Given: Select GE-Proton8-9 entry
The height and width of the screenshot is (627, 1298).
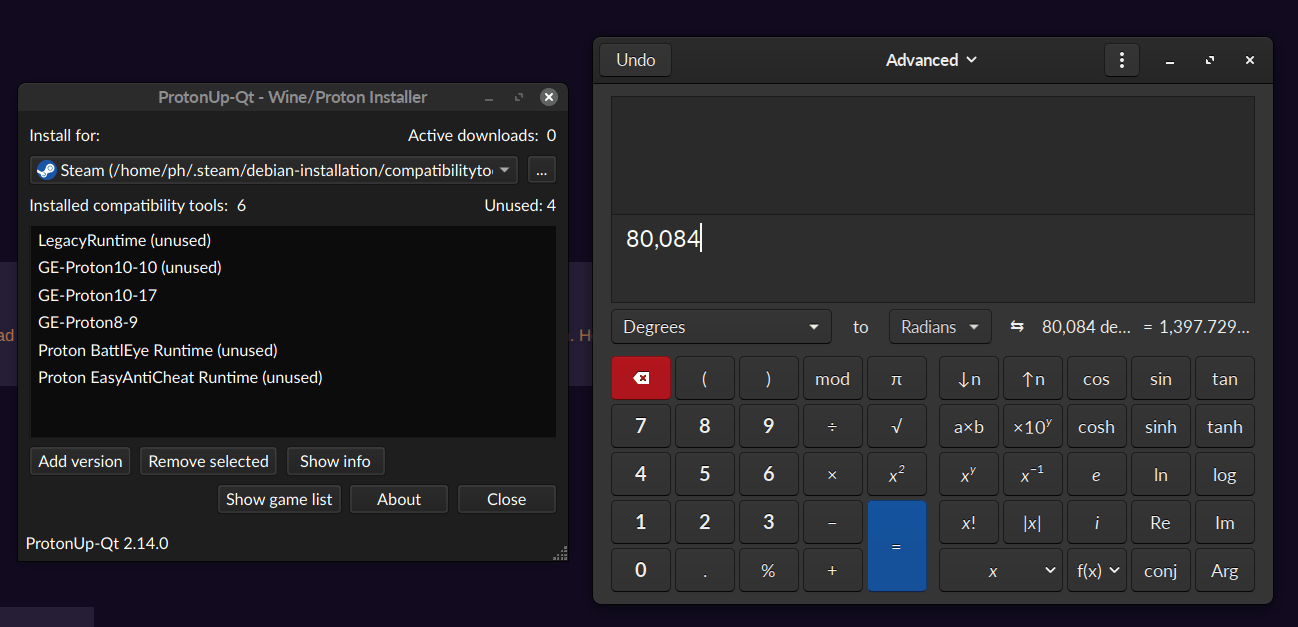Looking at the screenshot, I should click(293, 322).
